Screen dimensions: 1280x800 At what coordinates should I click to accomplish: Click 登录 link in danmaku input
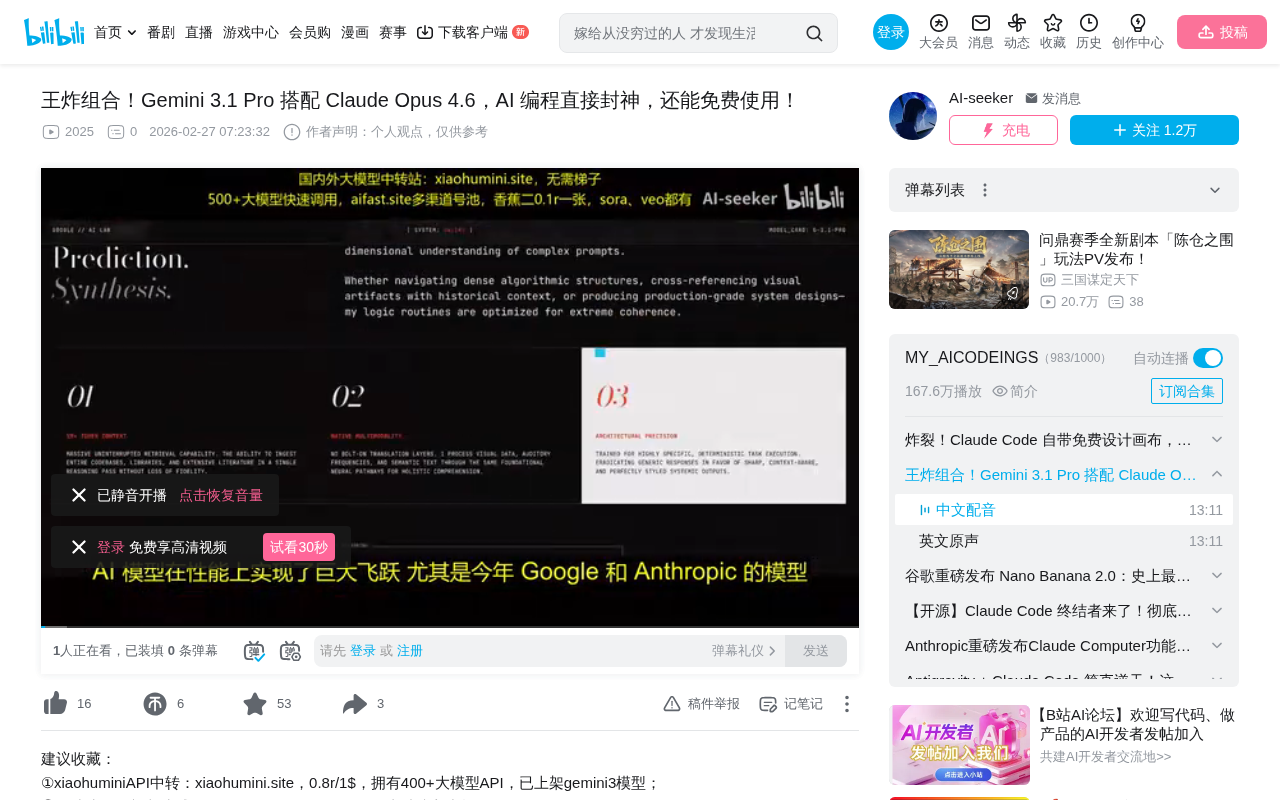(363, 651)
